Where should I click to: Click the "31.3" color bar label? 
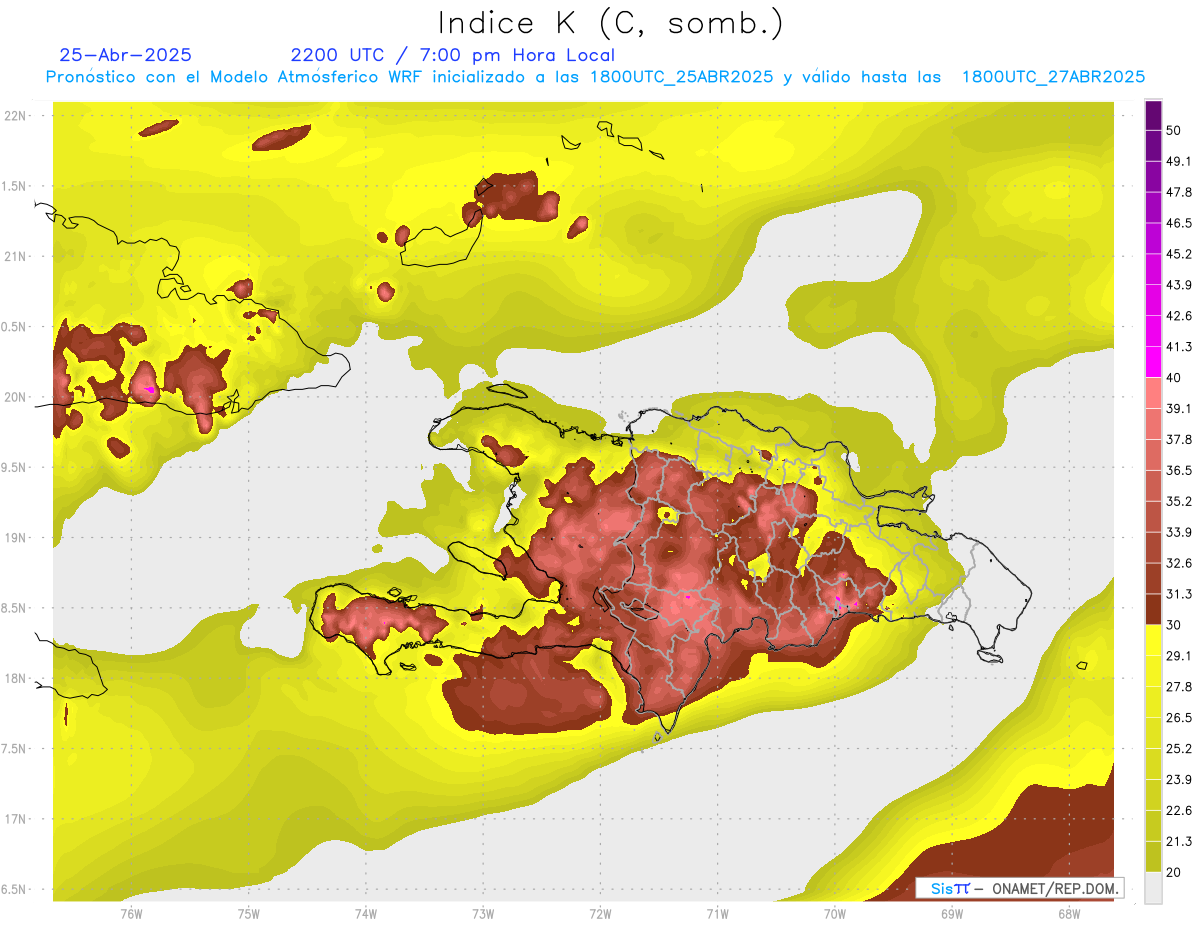coord(1178,594)
